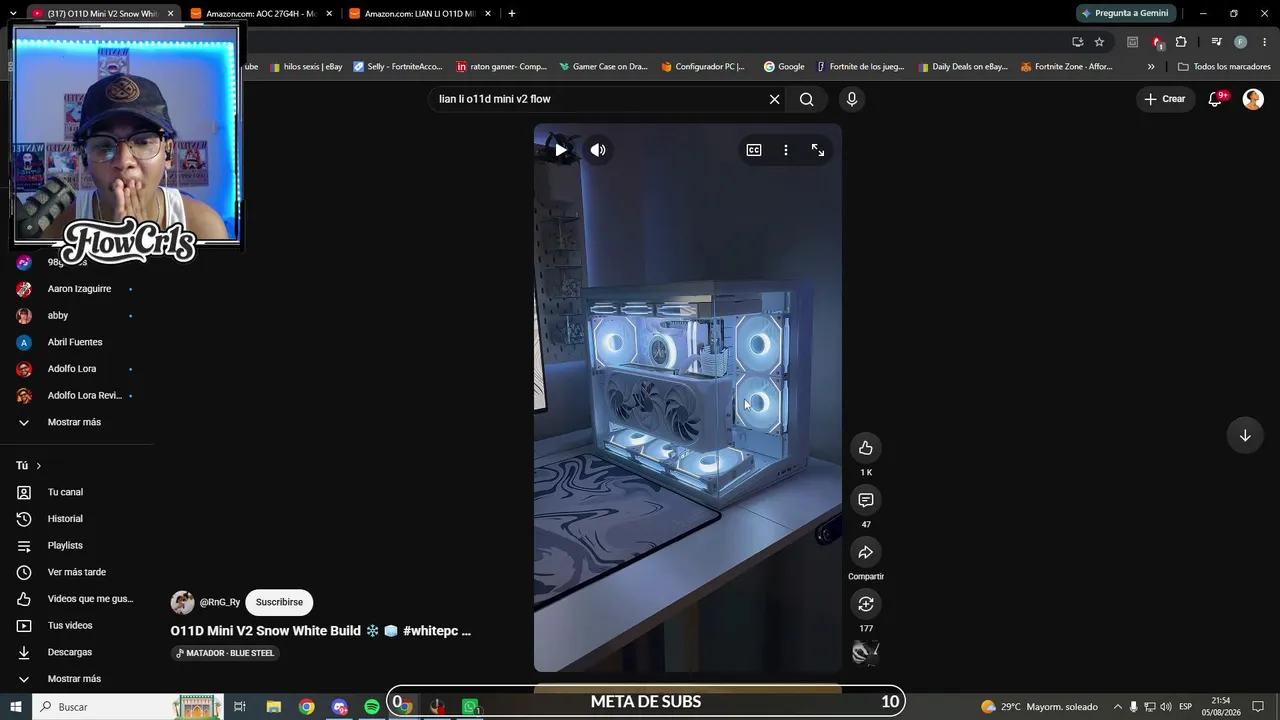
Task: Open the YouTube account avatar menu
Action: pos(1253,99)
